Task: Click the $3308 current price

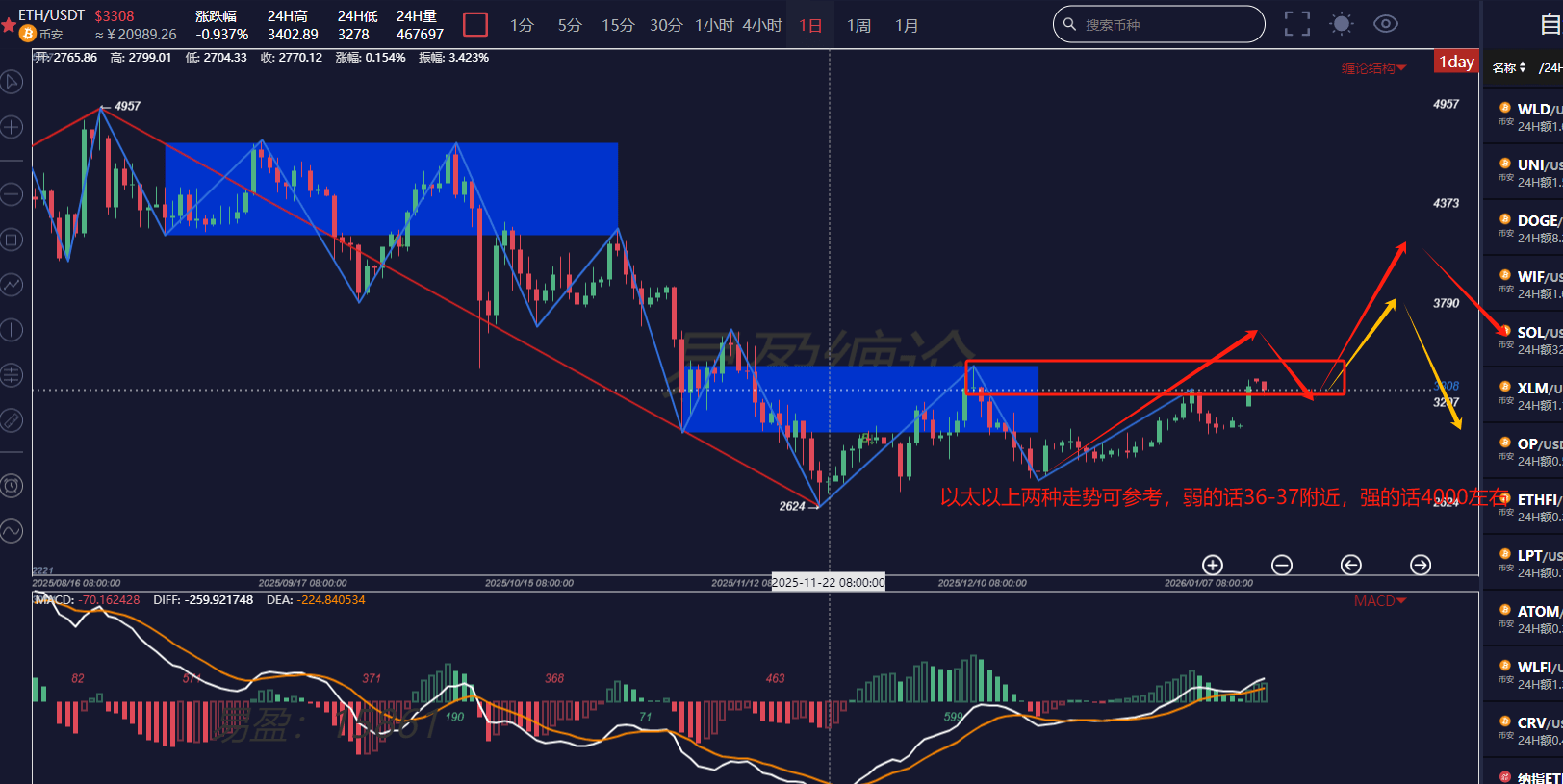Action: click(x=115, y=15)
